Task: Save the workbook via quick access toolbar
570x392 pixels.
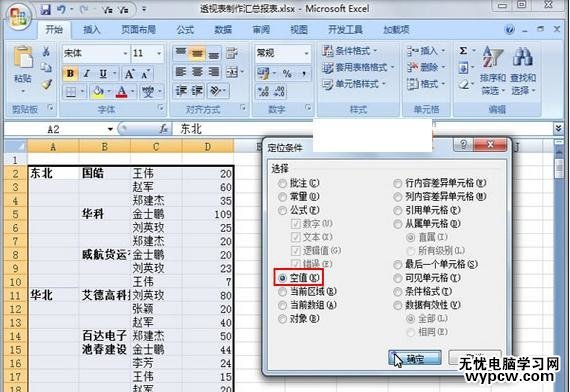Action: point(45,9)
